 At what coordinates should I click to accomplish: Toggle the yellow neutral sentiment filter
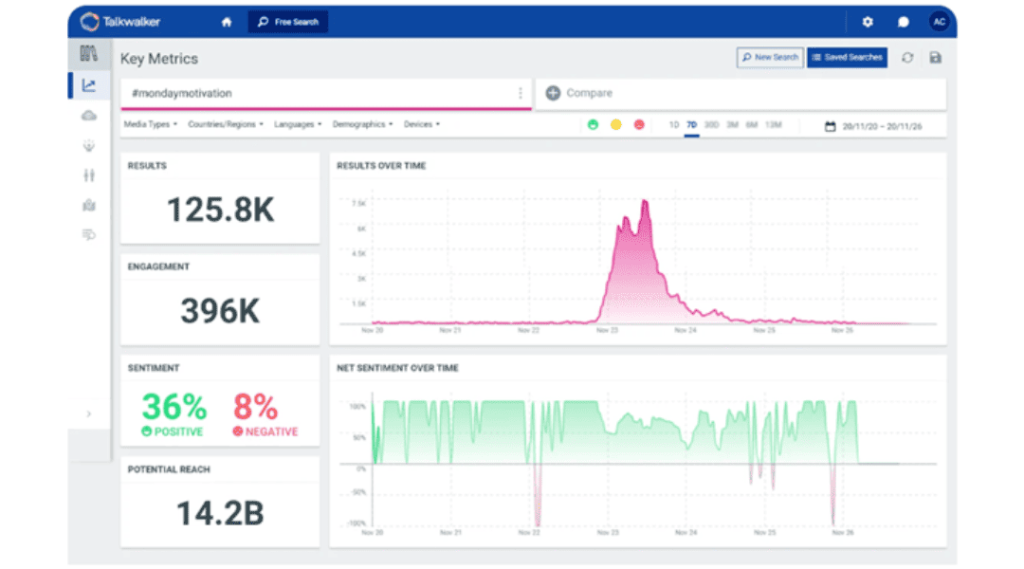tap(616, 125)
